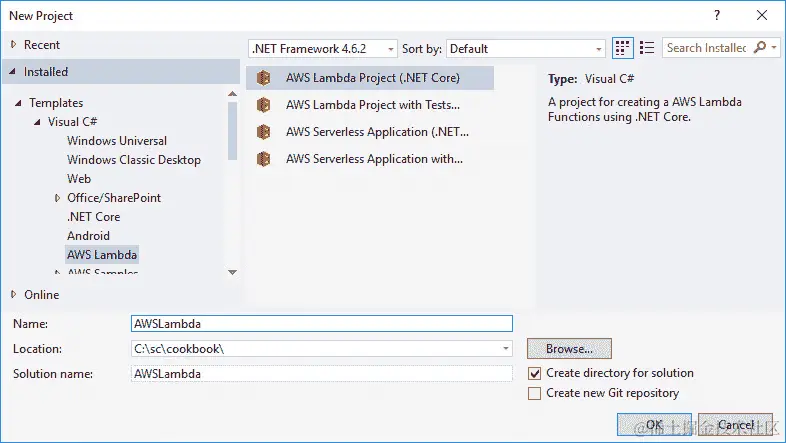Click the Cancel button
Screen dimensions: 786x443
(735, 424)
